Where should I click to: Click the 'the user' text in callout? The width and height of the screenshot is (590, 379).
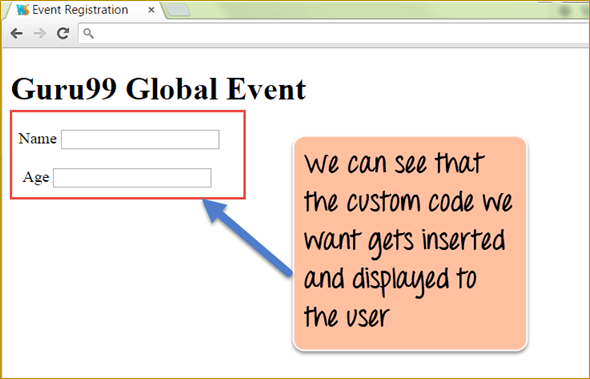[347, 316]
